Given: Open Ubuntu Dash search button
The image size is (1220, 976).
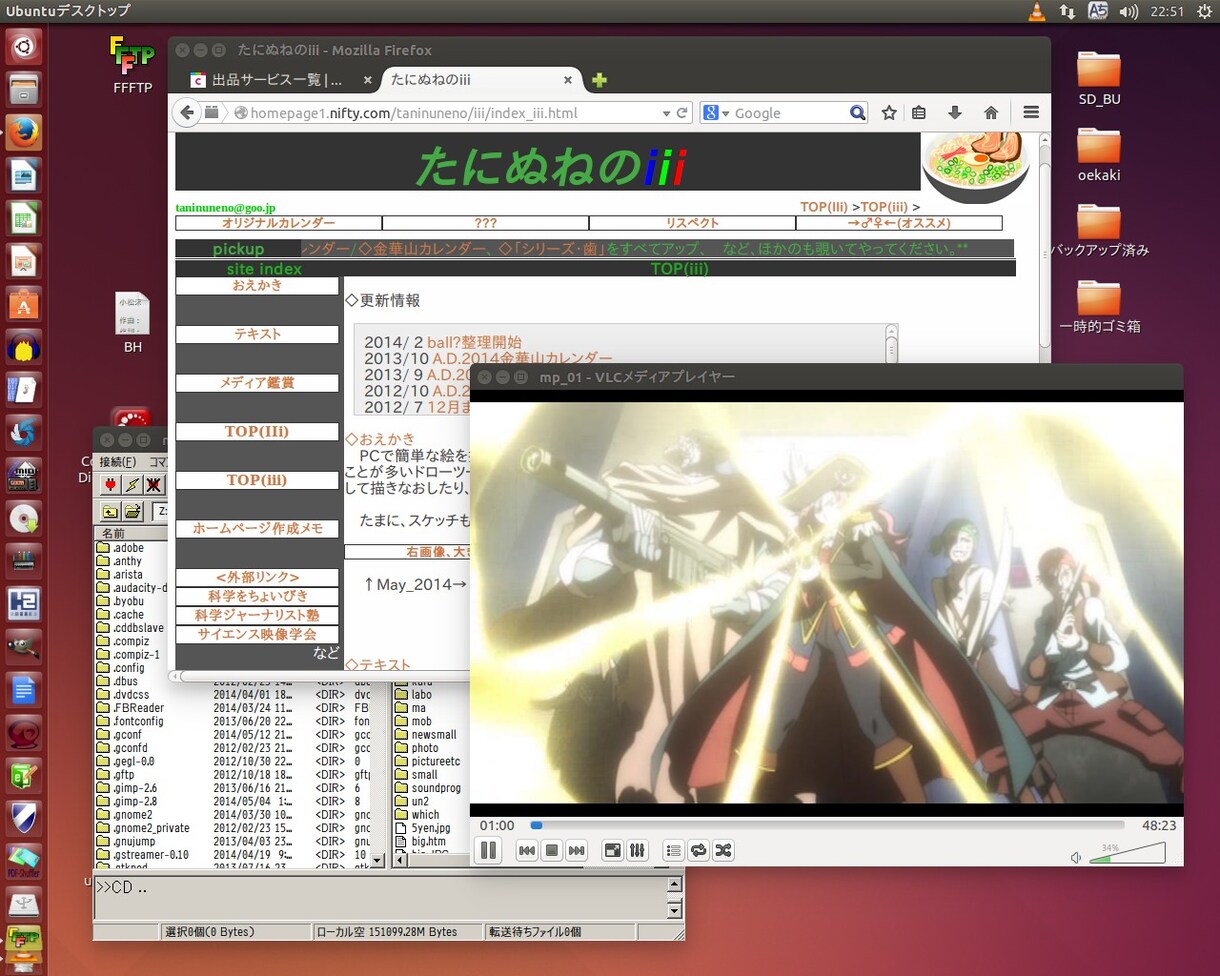Looking at the screenshot, I should 24,45.
